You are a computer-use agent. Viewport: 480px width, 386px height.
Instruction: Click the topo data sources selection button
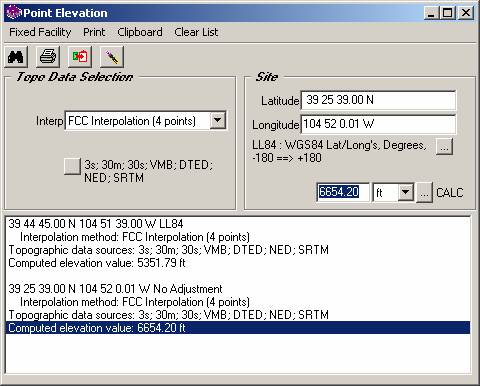(72, 166)
